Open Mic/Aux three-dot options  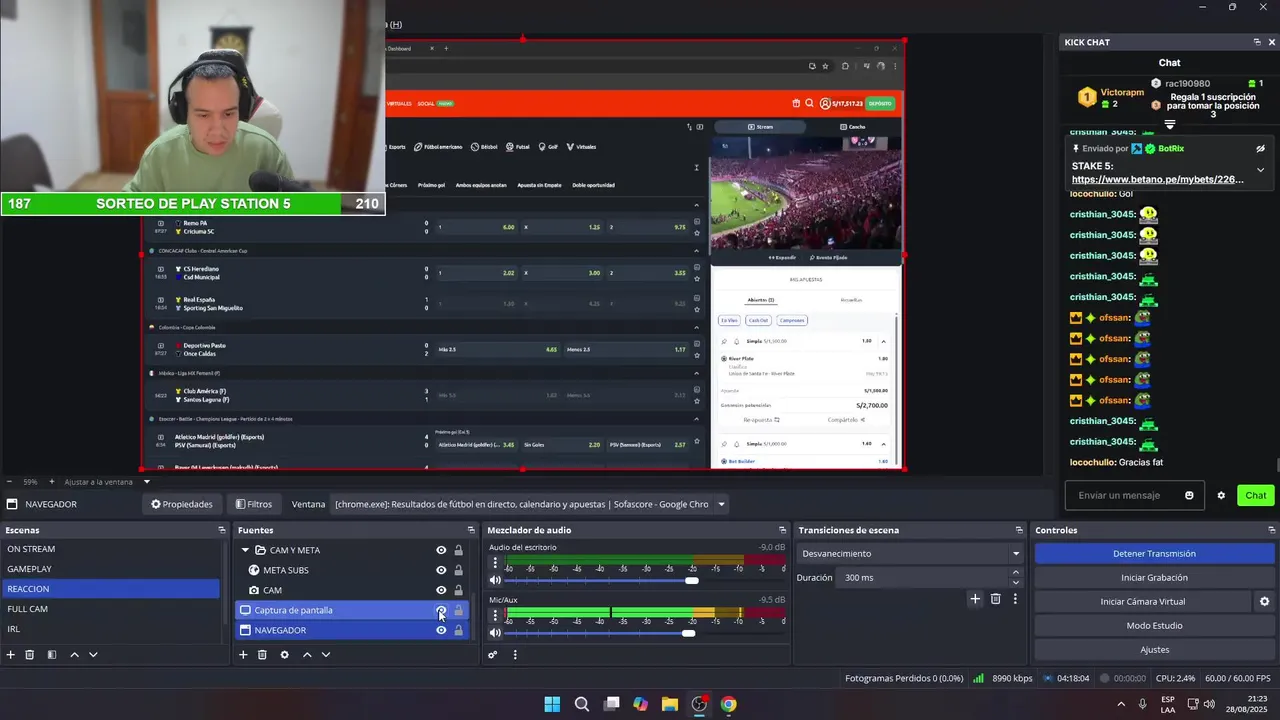tap(495, 616)
